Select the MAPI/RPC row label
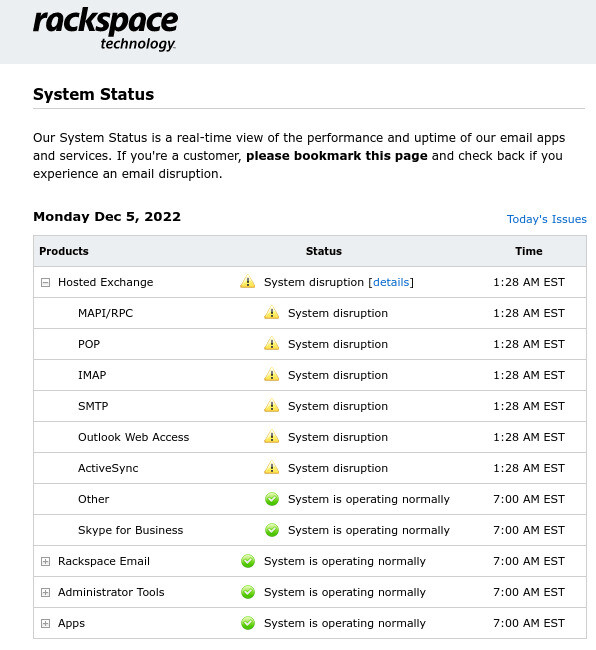596x650 pixels. pyautogui.click(x=105, y=313)
